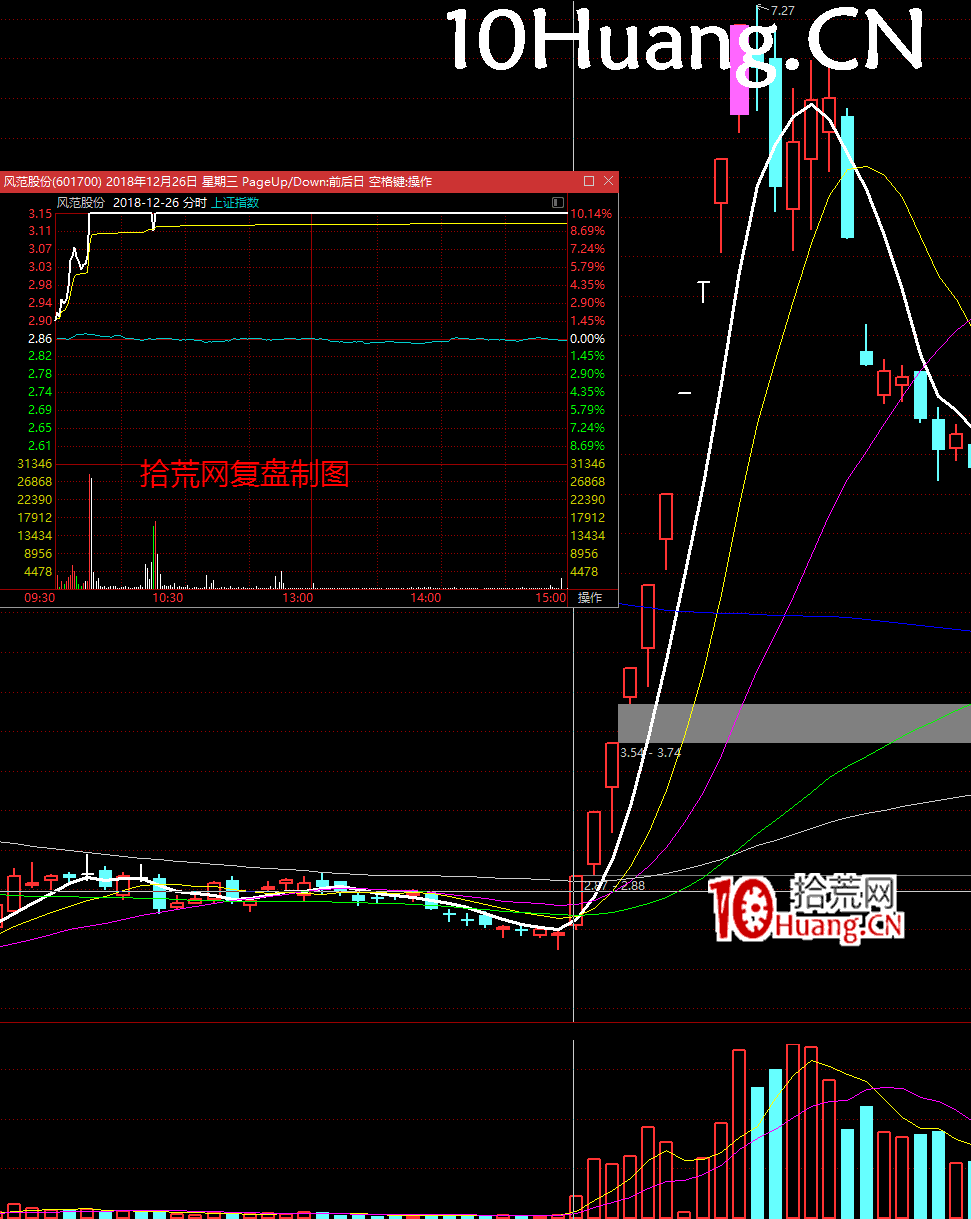Maximize the 风范股份 intraday popup window
971x1219 pixels.
[589, 181]
